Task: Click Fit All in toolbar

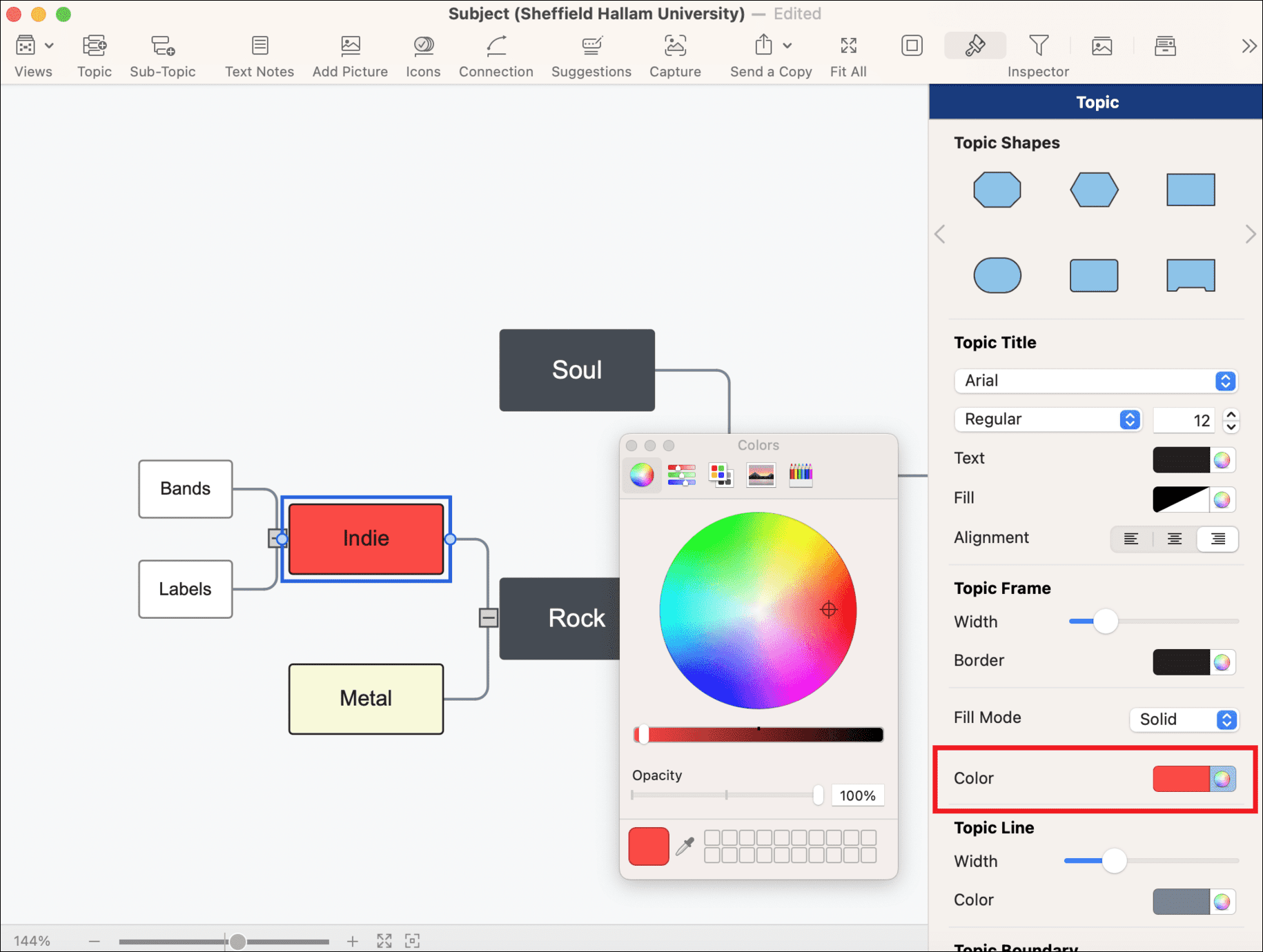Action: (848, 47)
